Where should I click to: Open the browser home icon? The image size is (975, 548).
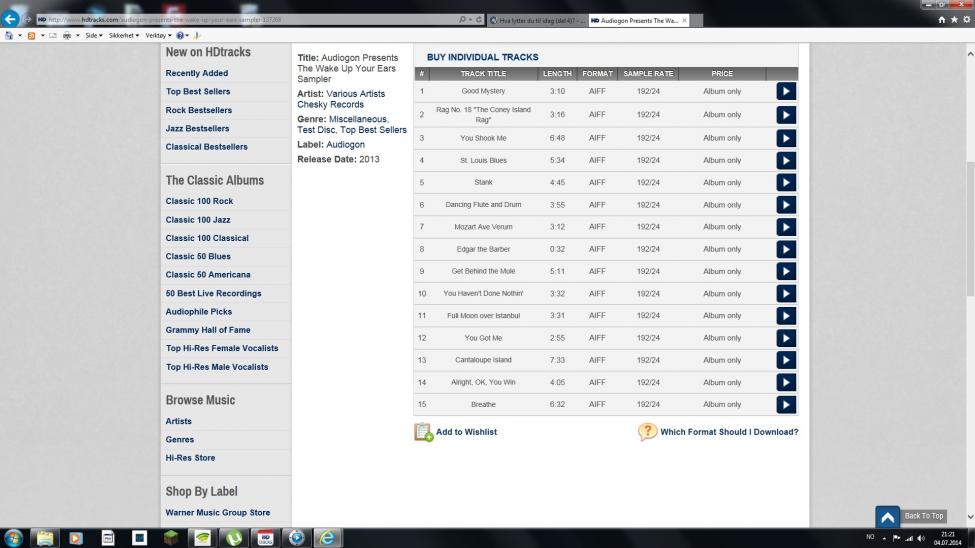(942, 20)
